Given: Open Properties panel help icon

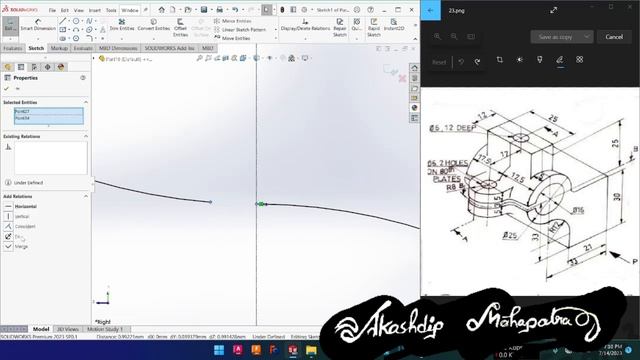Looking at the screenshot, I should (83, 78).
